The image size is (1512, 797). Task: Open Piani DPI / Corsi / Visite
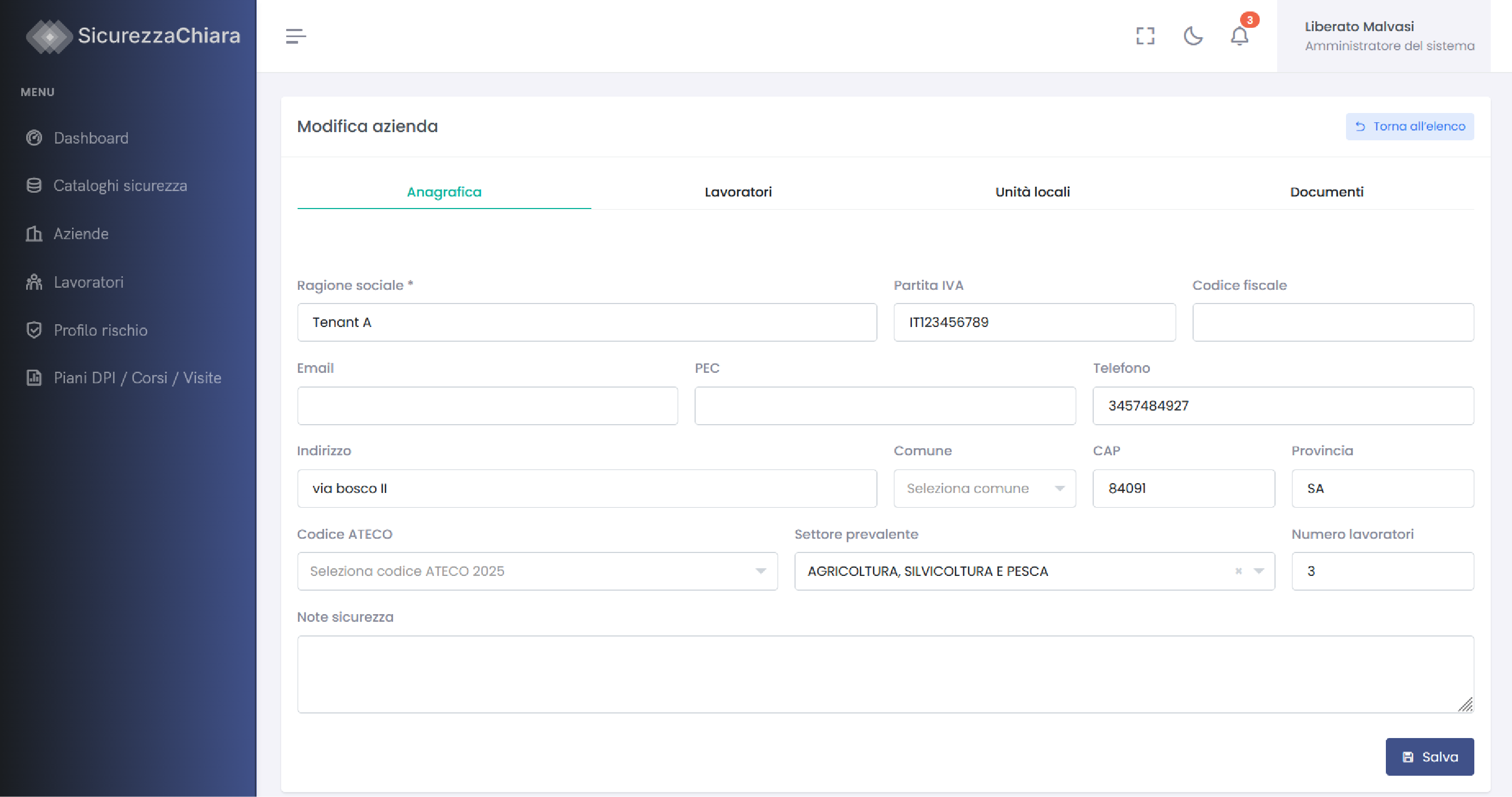138,378
